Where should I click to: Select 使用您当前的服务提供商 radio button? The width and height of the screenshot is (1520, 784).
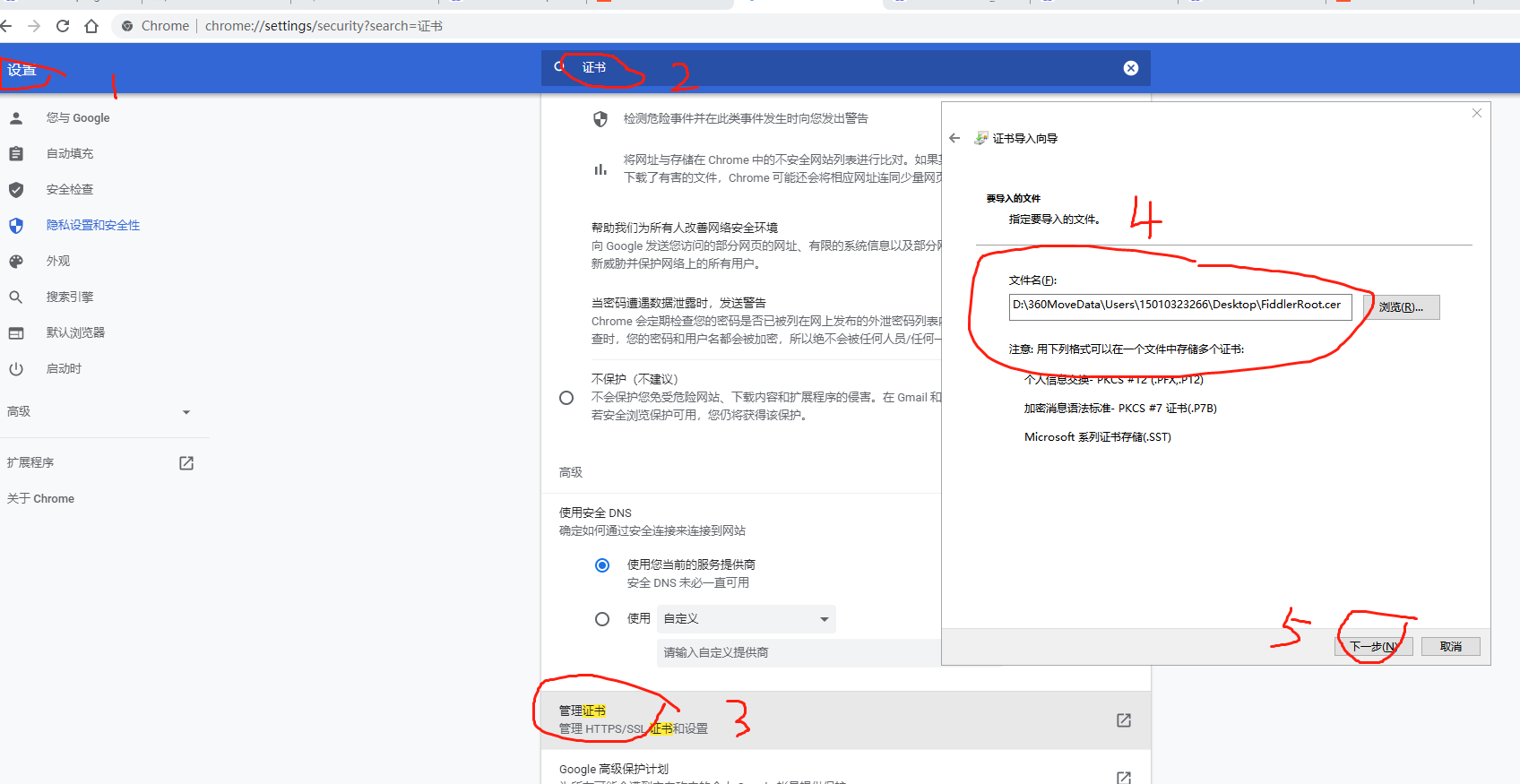pyautogui.click(x=602, y=565)
